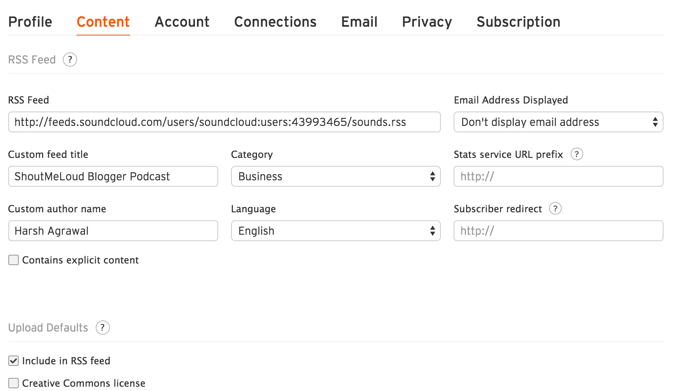
Task: Select the Email tab
Action: pos(359,22)
